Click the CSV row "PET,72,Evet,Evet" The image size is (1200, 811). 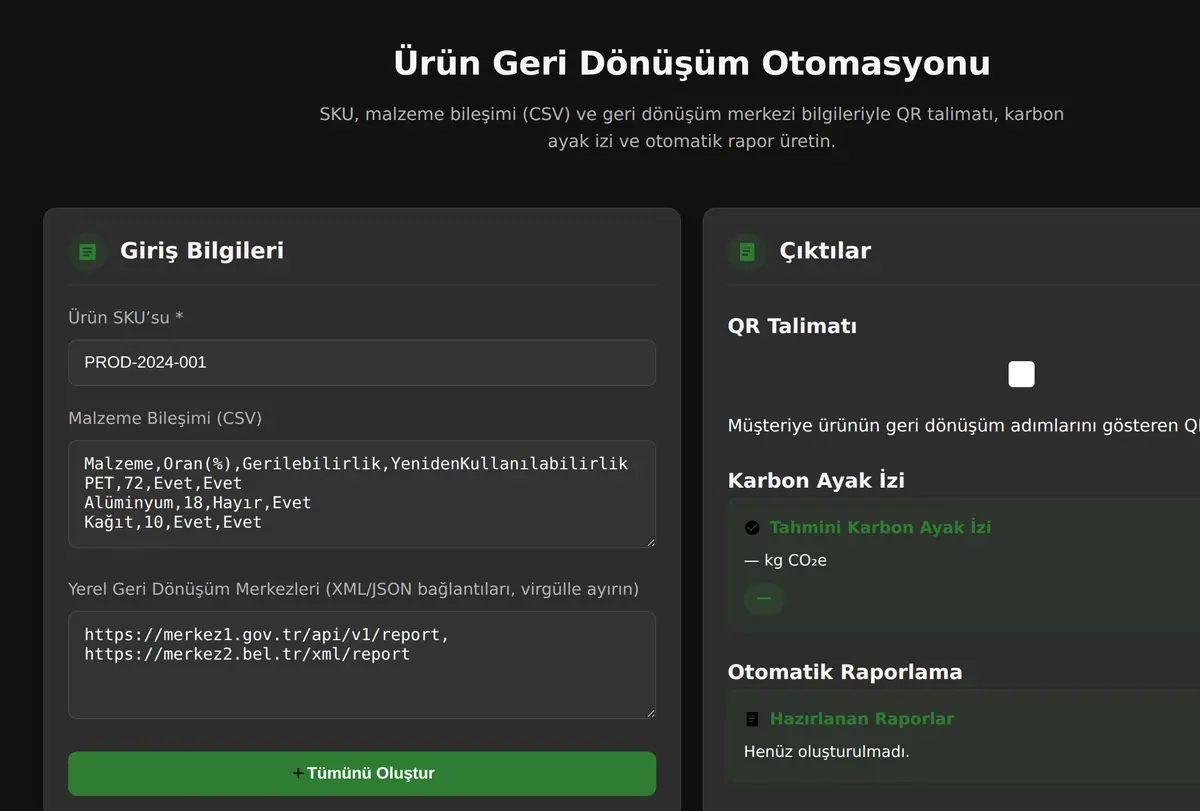click(163, 483)
